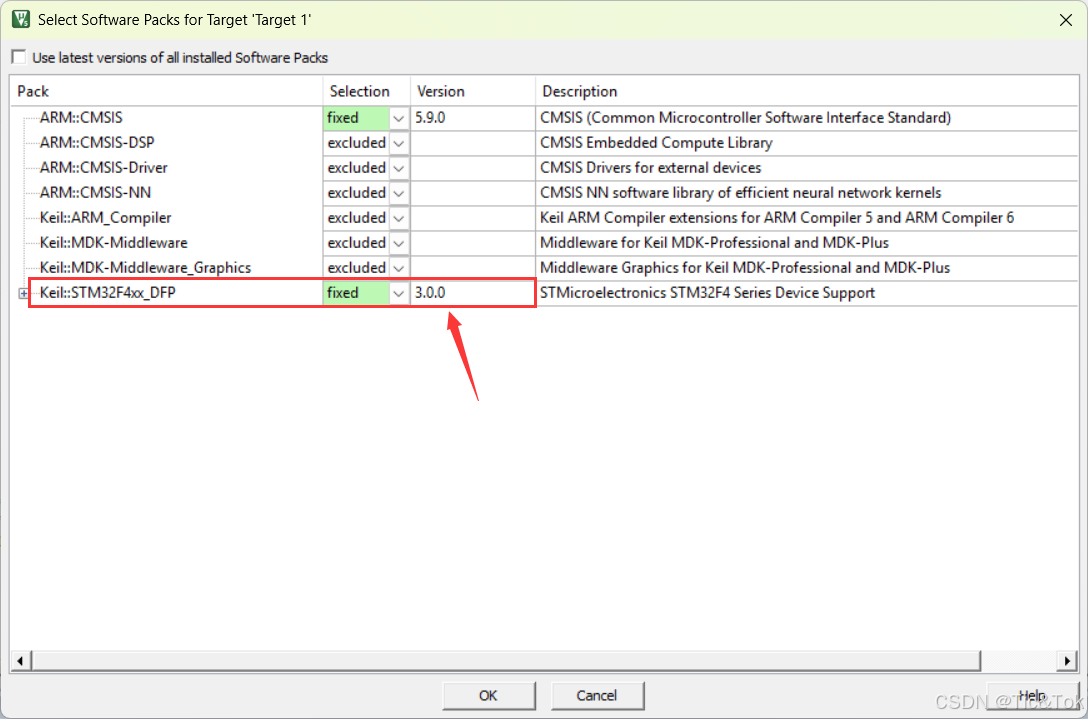
Task: Click the Middleware Graphics for Keil description
Action: tap(745, 268)
